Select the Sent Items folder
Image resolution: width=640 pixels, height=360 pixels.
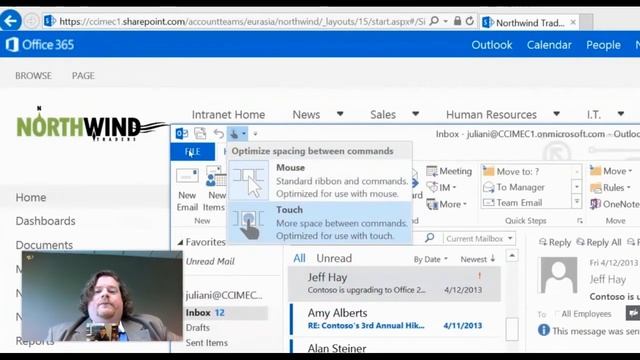(x=207, y=343)
